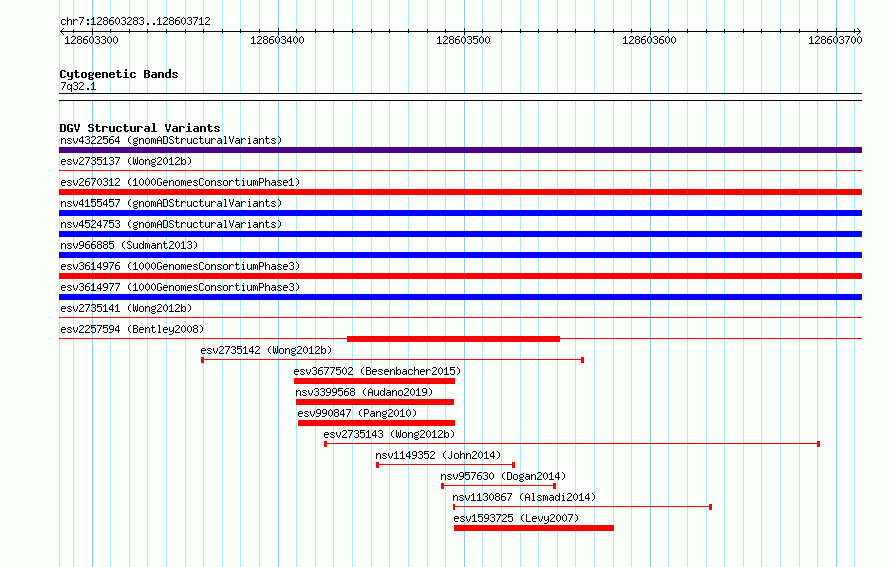This screenshot has width=890, height=567.
Task: Click ruler position 128603500
Action: (x=463, y=40)
